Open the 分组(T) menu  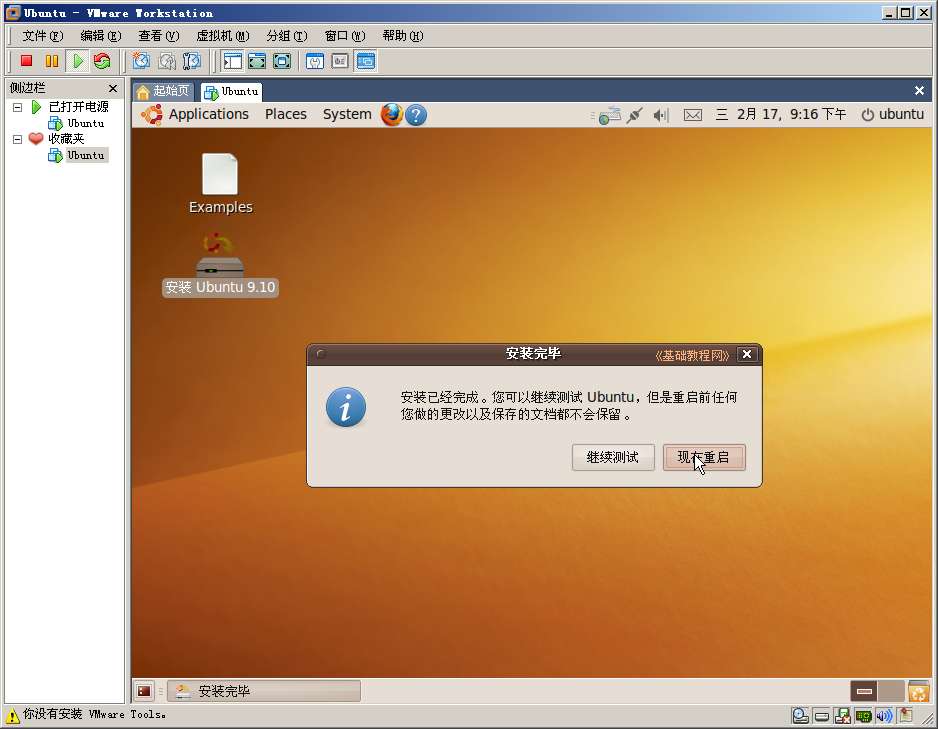pos(287,36)
